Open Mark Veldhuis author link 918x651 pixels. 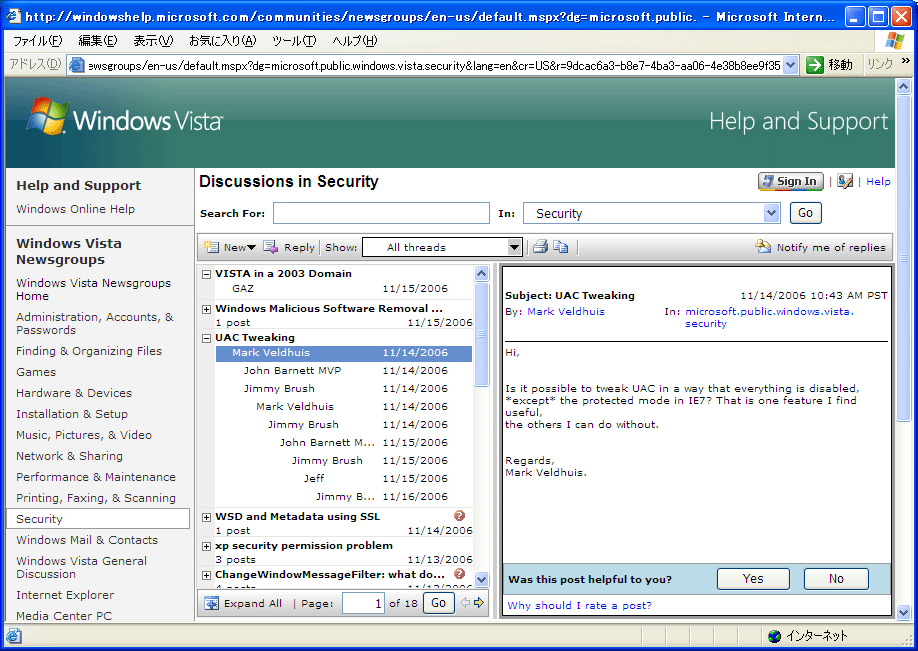566,311
